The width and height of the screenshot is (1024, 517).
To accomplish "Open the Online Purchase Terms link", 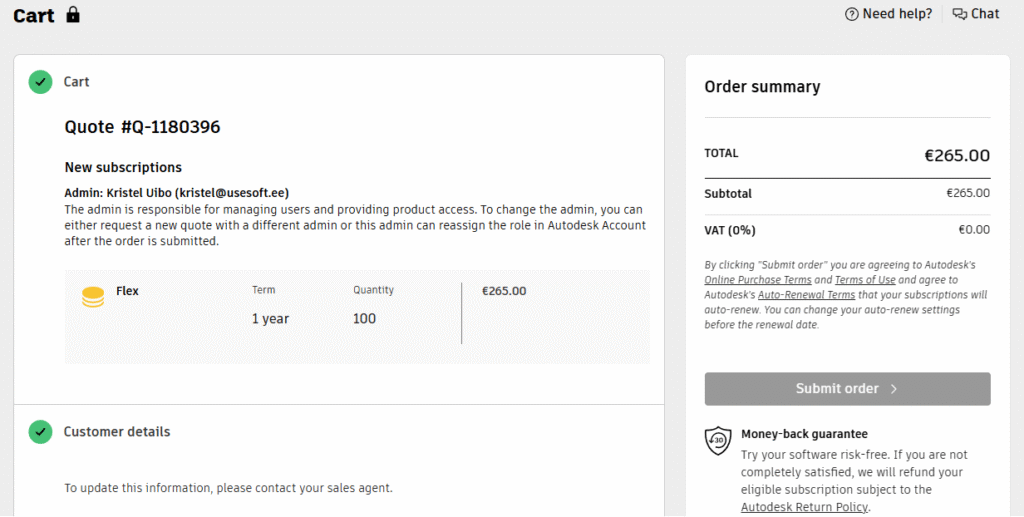I will pyautogui.click(x=757, y=281).
